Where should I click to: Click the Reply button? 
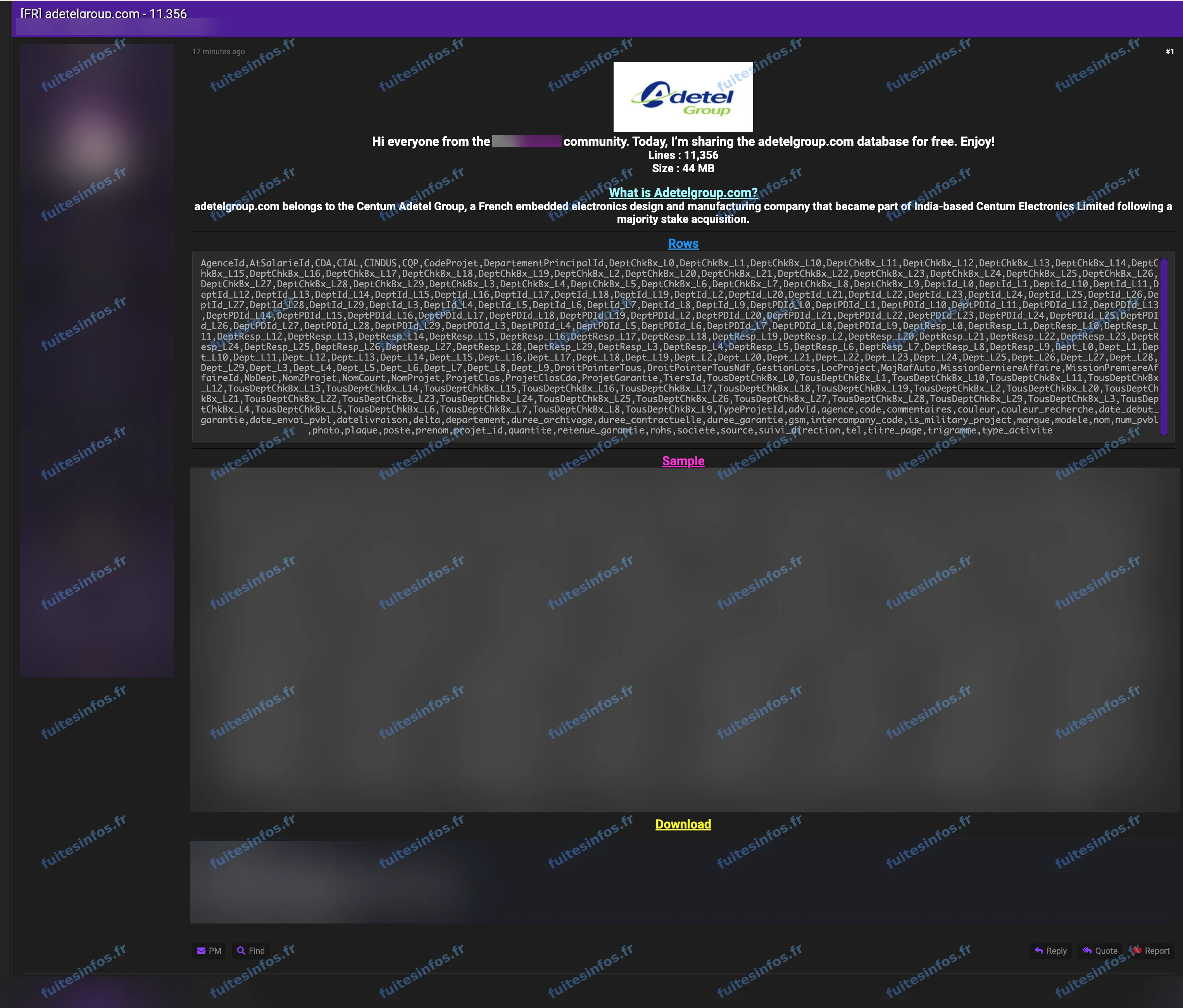(1050, 950)
